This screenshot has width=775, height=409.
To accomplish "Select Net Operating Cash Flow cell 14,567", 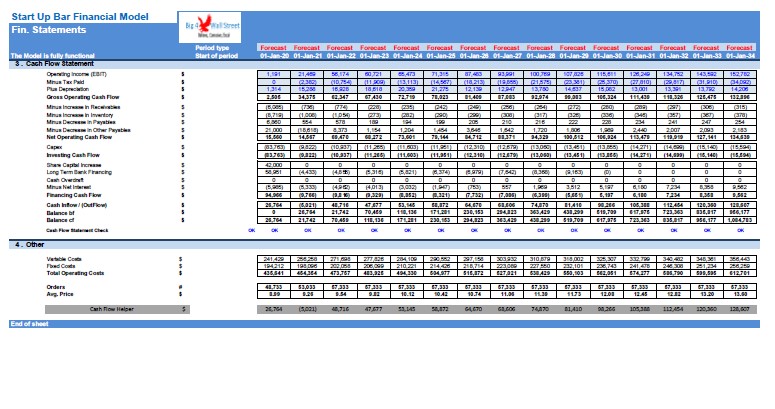I will pyautogui.click(x=307, y=137).
